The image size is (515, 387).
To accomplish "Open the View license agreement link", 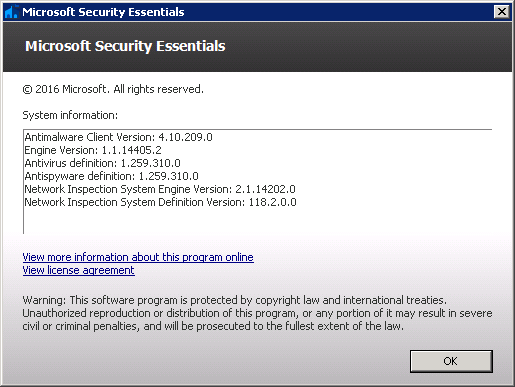I will 78,270.
